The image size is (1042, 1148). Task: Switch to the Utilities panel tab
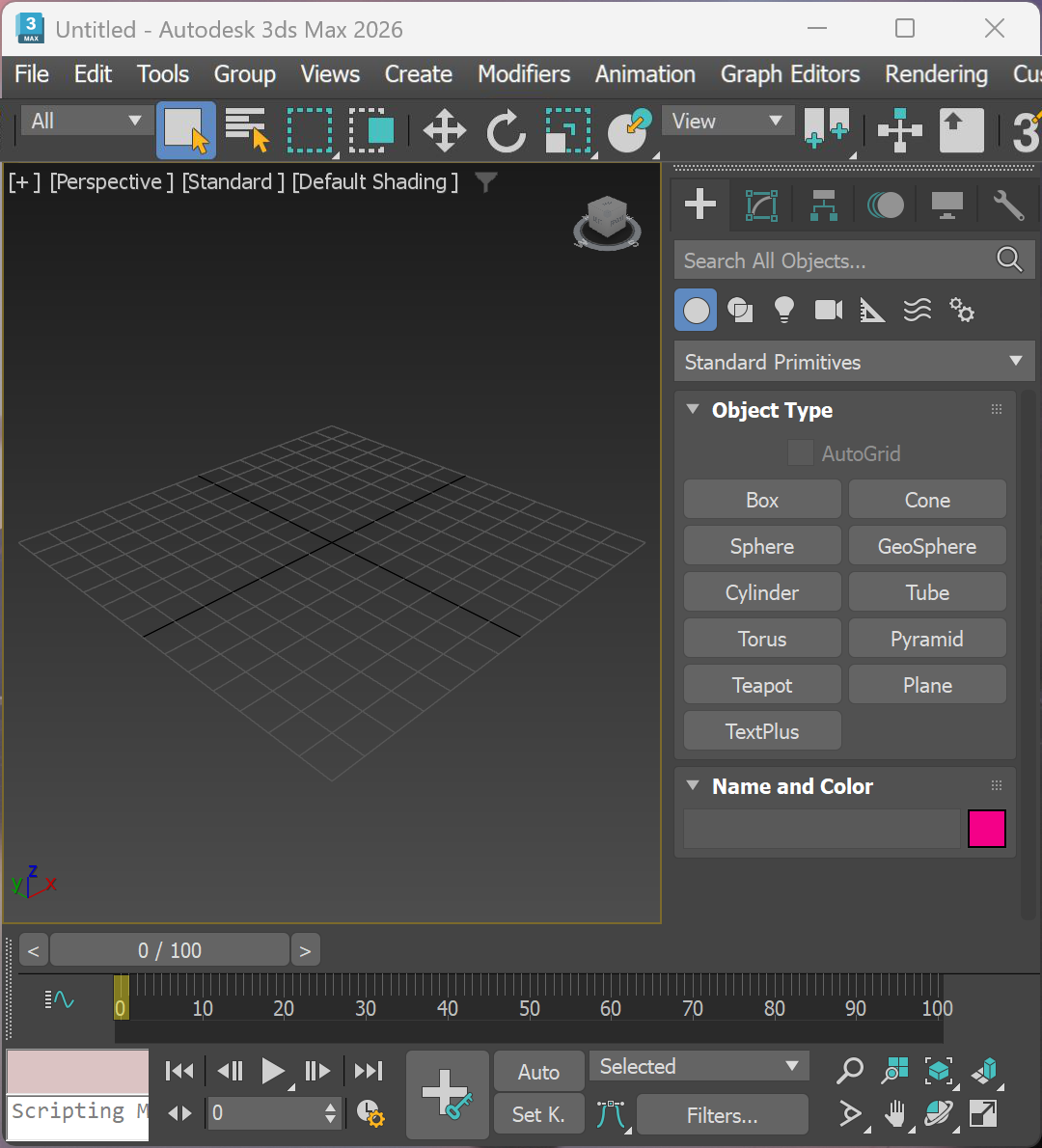pyautogui.click(x=1008, y=205)
